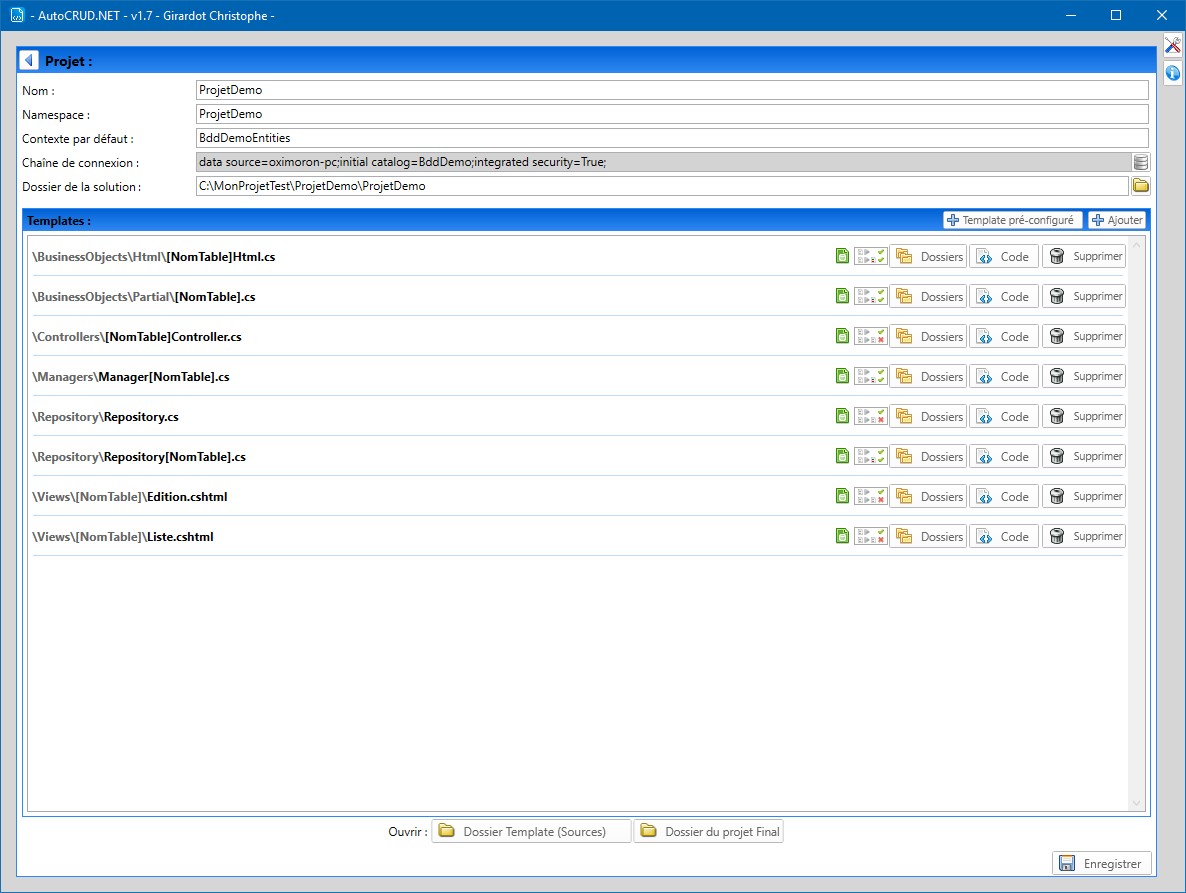Click green document icon for Repository[NomTable].cs
This screenshot has height=893, width=1186.
842,457
